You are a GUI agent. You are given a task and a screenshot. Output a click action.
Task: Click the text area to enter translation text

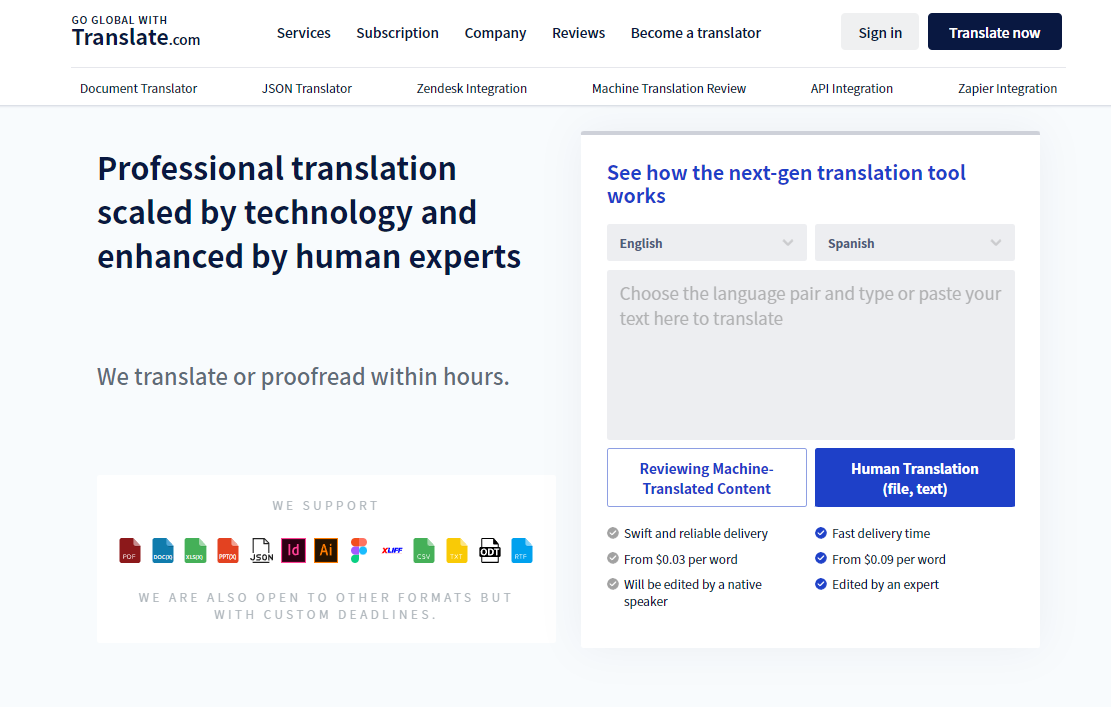coord(810,355)
